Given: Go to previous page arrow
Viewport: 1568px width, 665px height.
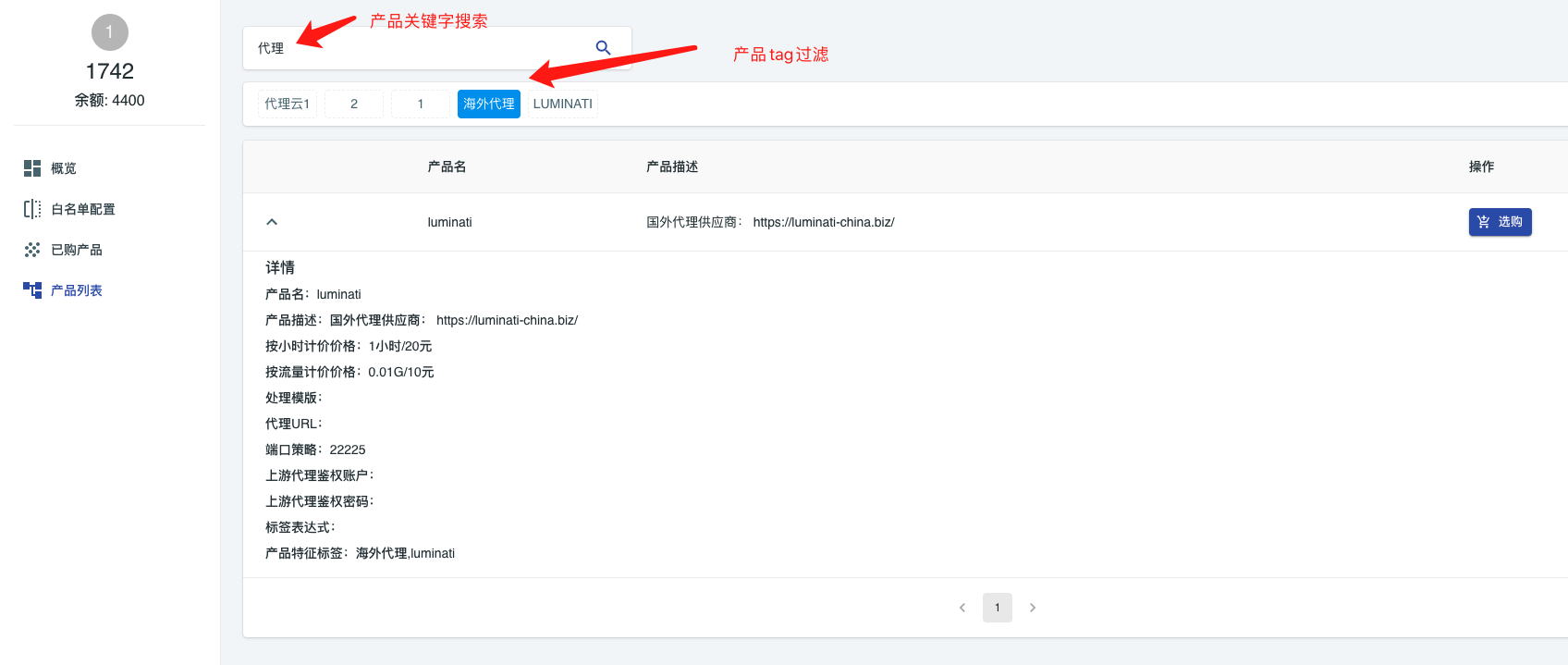Looking at the screenshot, I should coord(962,608).
